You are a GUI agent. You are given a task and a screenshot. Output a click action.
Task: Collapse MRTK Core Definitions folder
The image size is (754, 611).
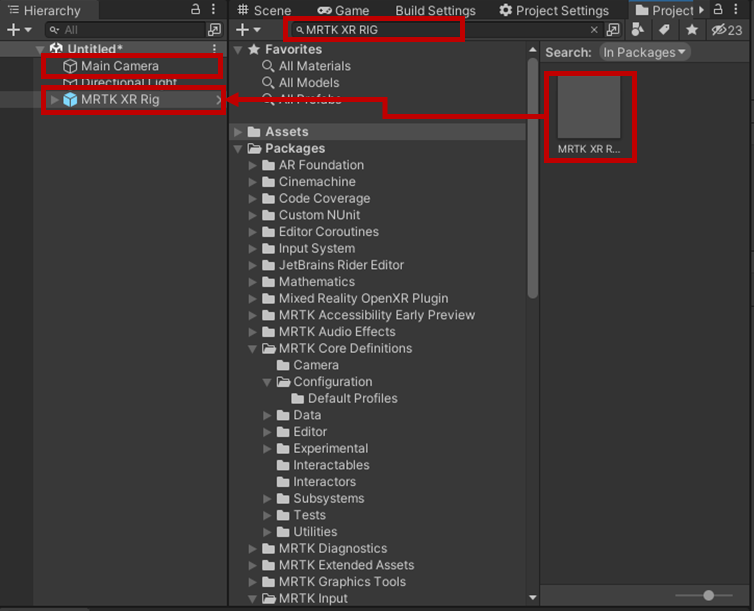point(252,349)
